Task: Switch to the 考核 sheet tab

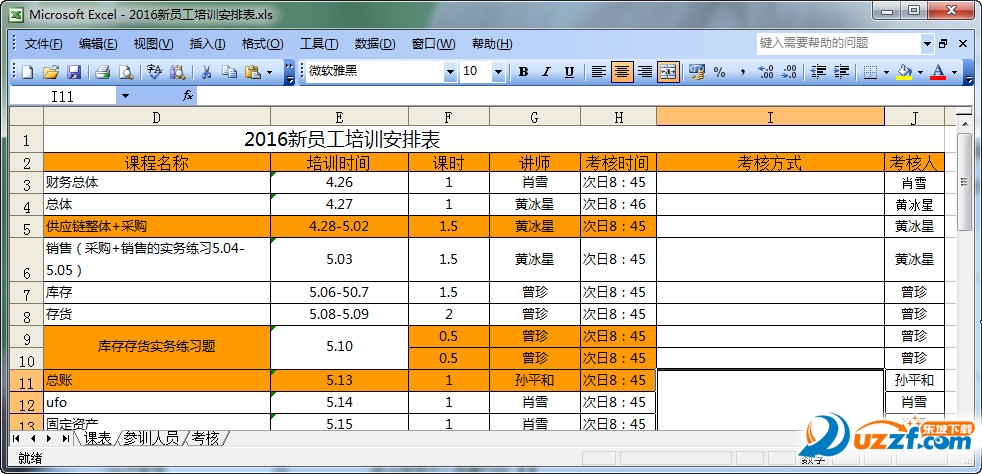Action: (x=205, y=438)
